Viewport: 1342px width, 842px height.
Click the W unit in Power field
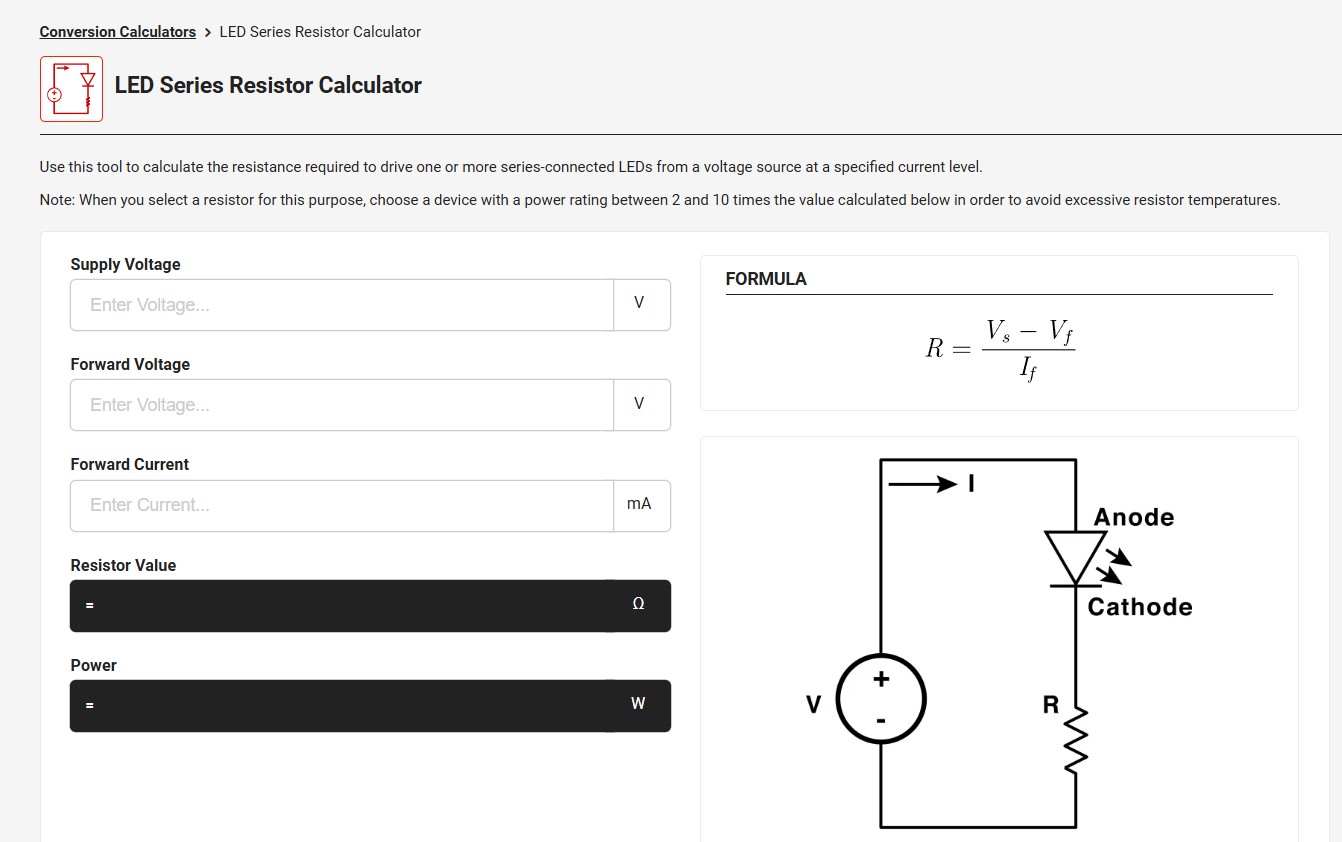click(638, 704)
